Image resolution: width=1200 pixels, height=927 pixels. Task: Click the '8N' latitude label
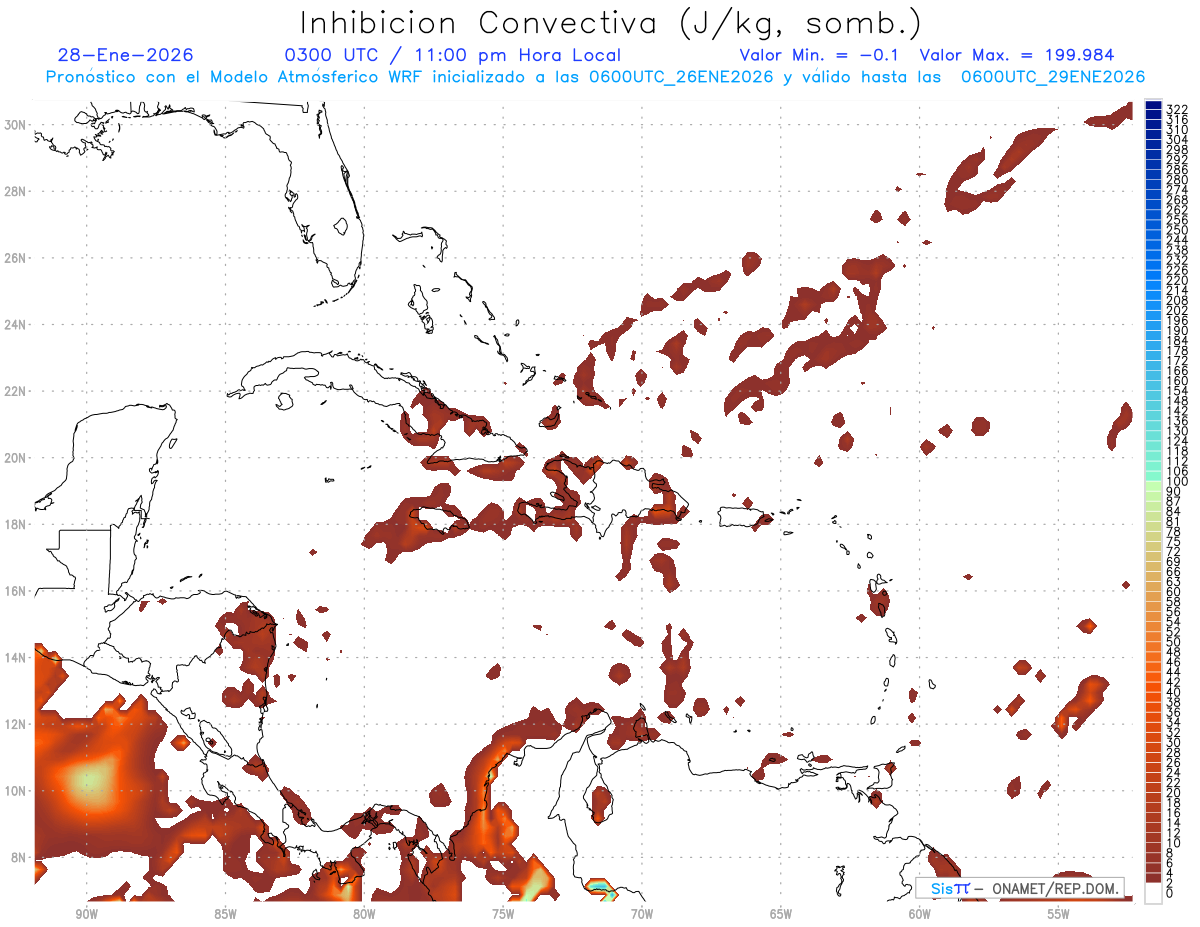click(x=20, y=857)
